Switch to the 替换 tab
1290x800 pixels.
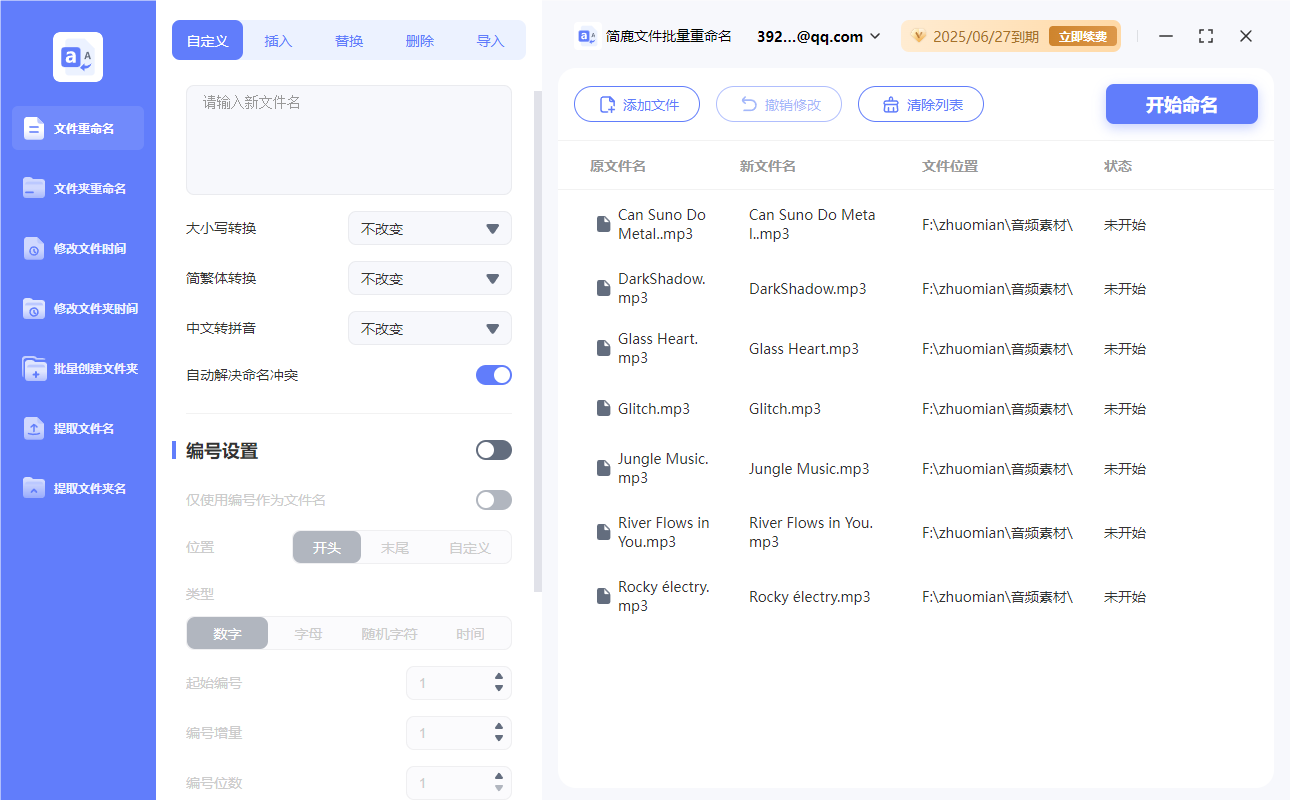pyautogui.click(x=349, y=40)
